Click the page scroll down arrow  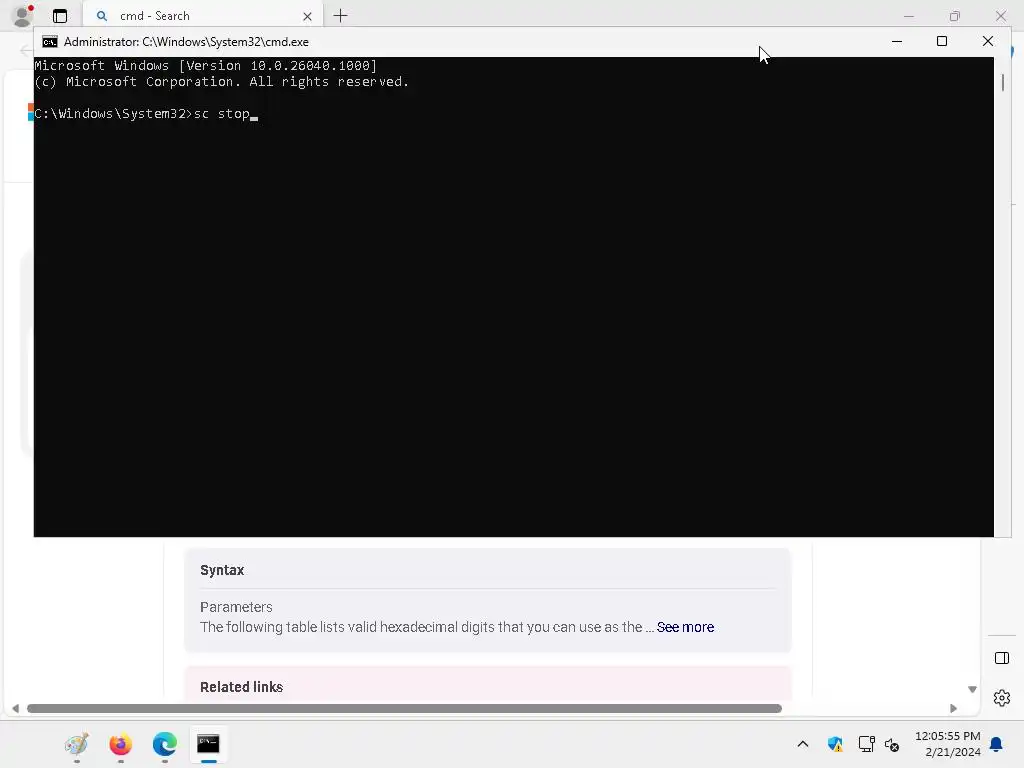[x=972, y=690]
